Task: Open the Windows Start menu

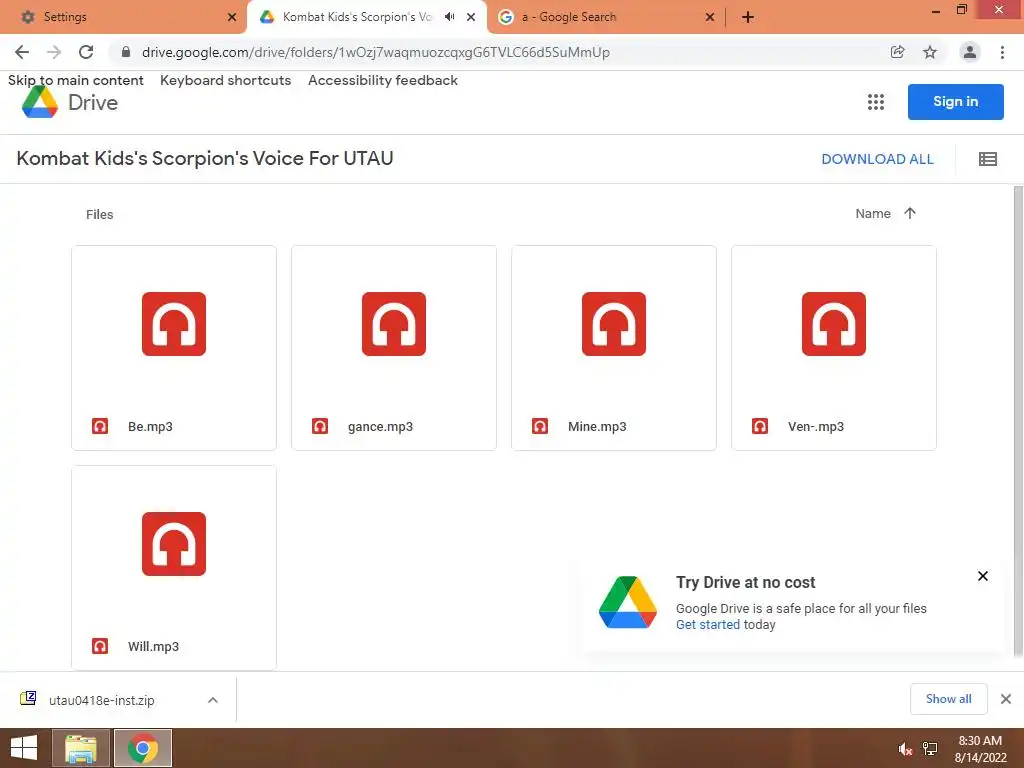Action: pos(24,748)
